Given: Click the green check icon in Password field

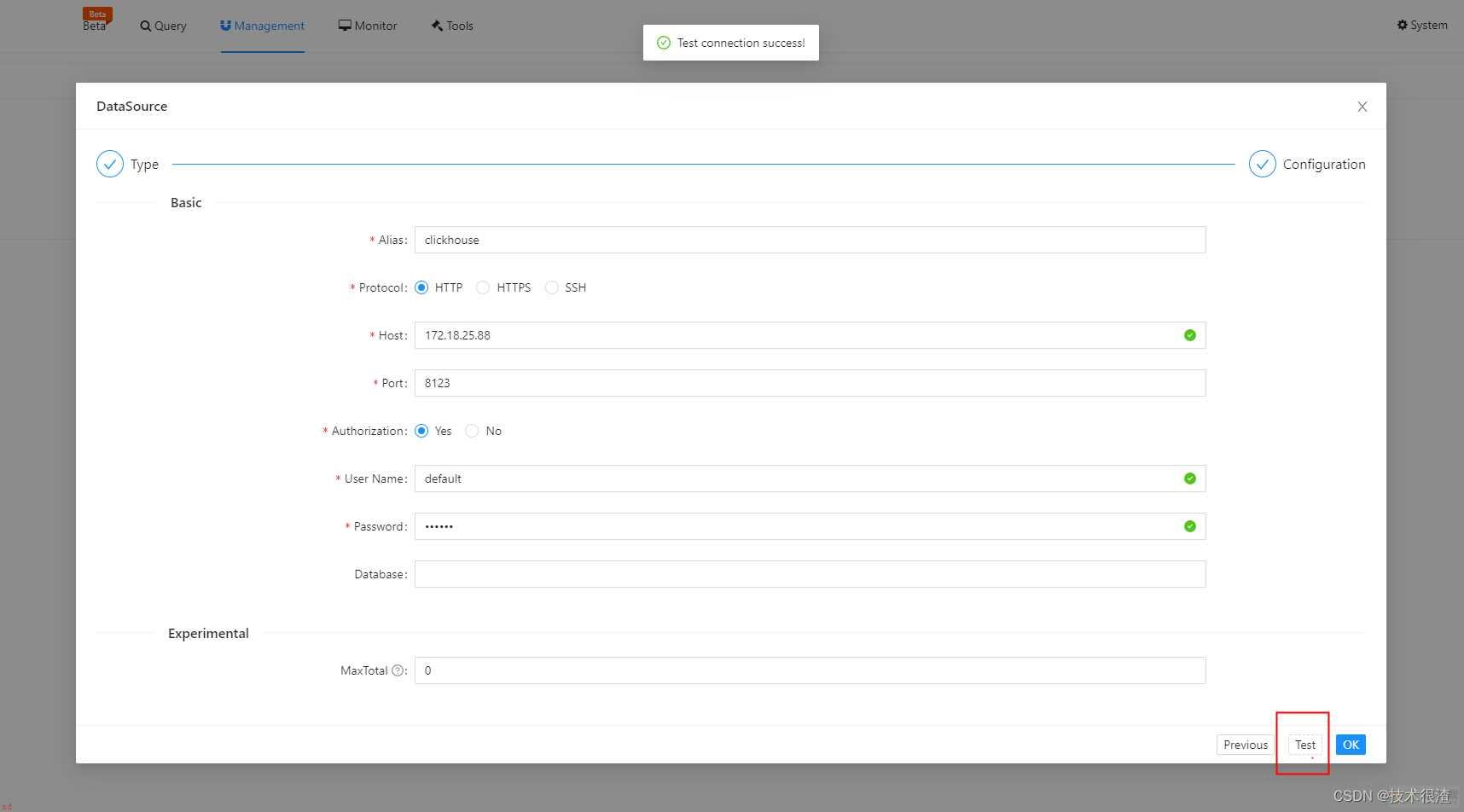Looking at the screenshot, I should tap(1190, 526).
